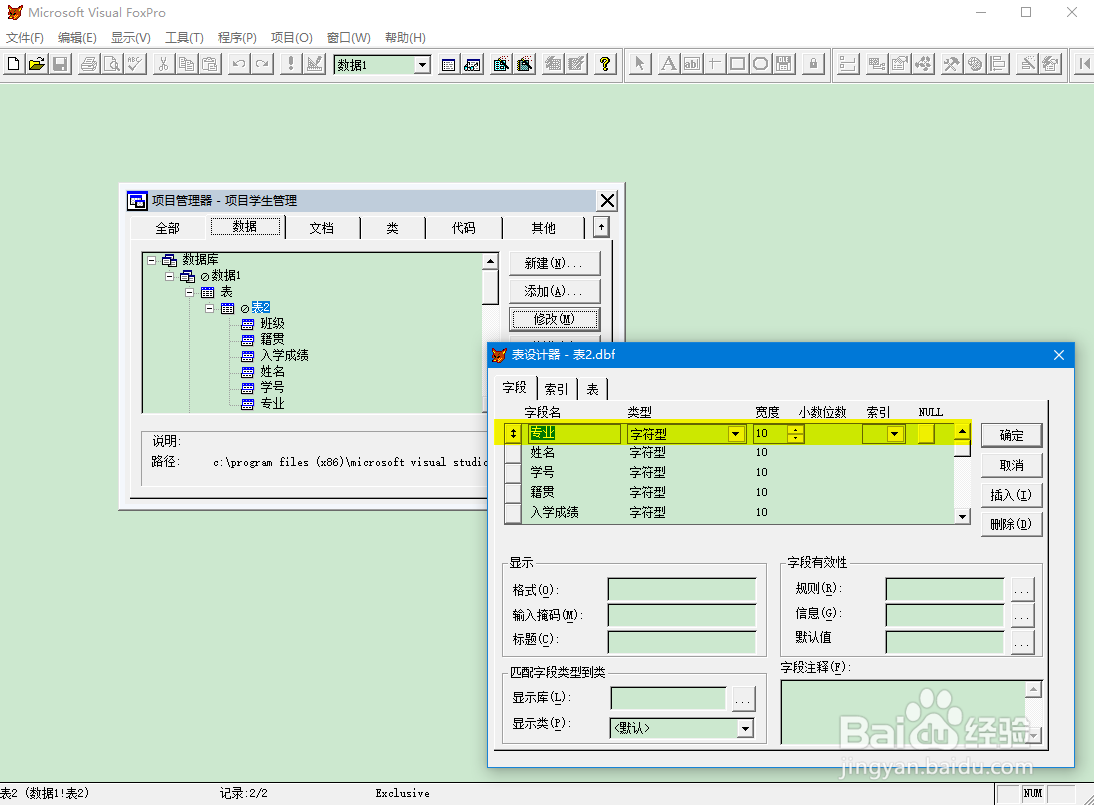The height and width of the screenshot is (805, 1094).
Task: Click the Paste clipboard icon
Action: coord(210,64)
